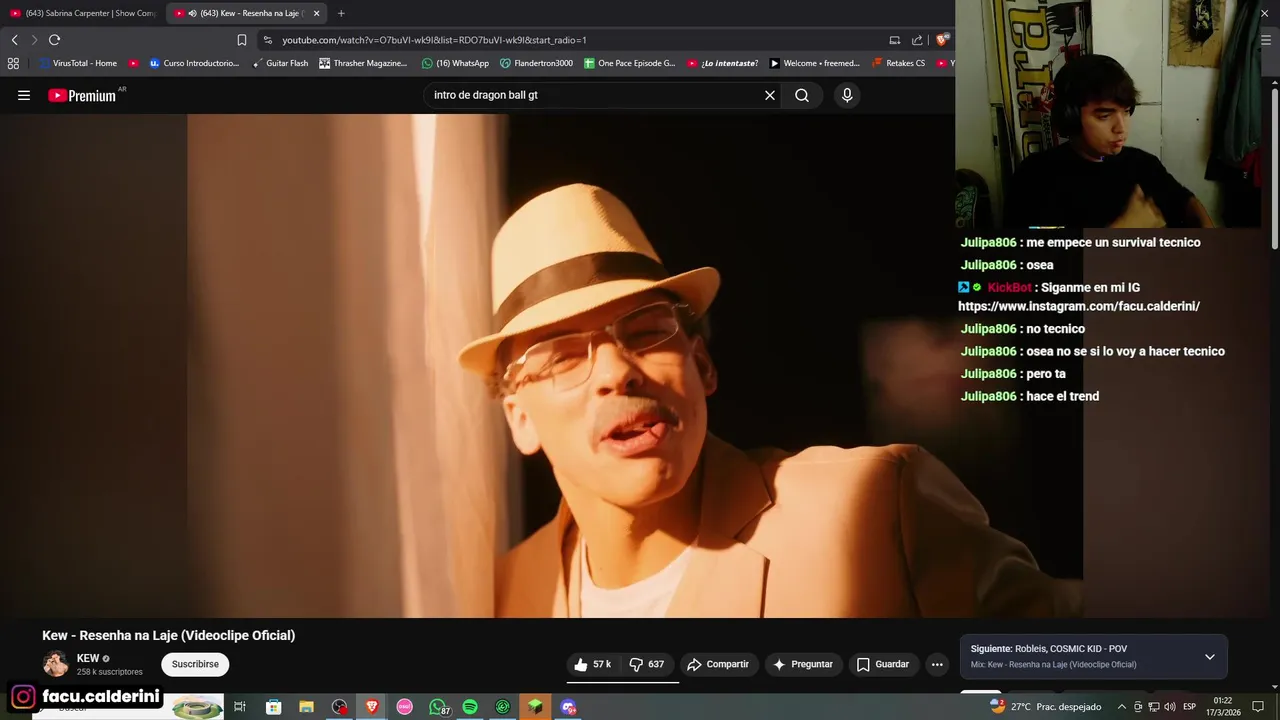Save video with Guardar button
This screenshot has height=720, width=1280.
(x=883, y=664)
